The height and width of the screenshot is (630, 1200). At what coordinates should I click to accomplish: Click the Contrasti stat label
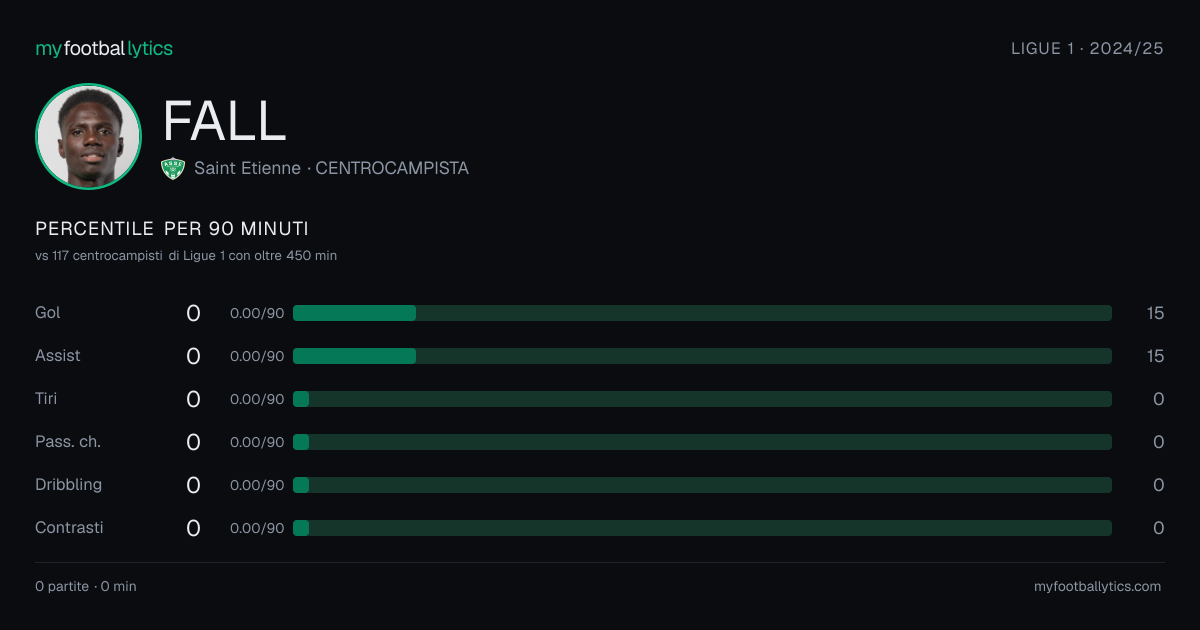point(69,528)
